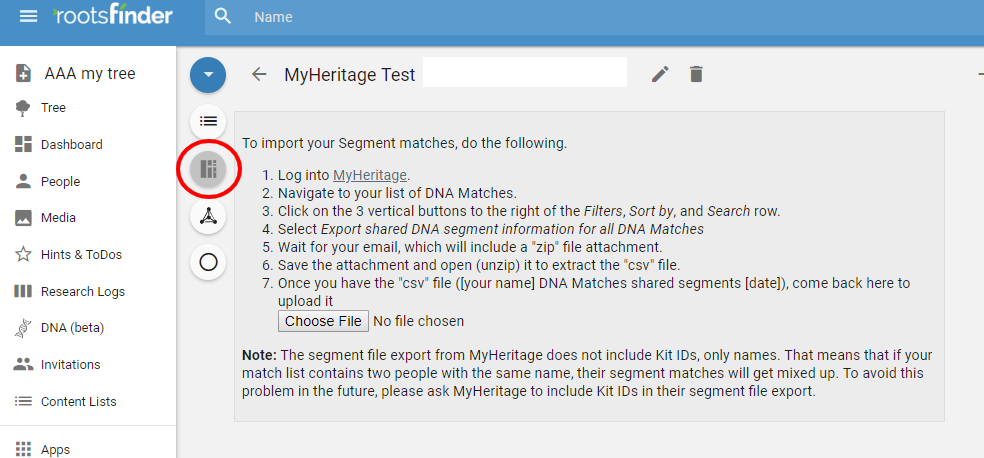Open the hamburger menu in header
Screen dimensions: 984x458
(29, 16)
